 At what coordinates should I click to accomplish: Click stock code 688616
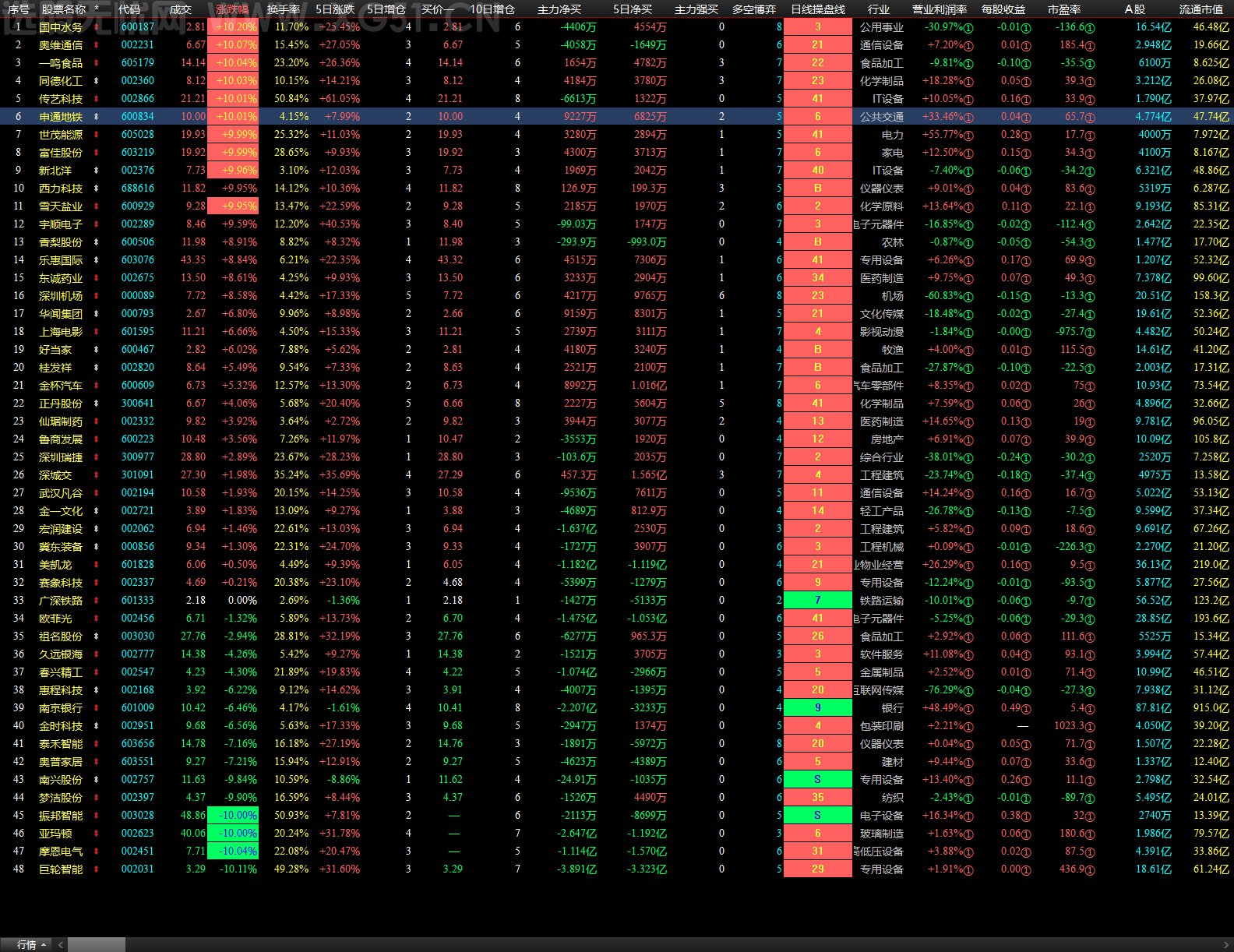point(138,189)
